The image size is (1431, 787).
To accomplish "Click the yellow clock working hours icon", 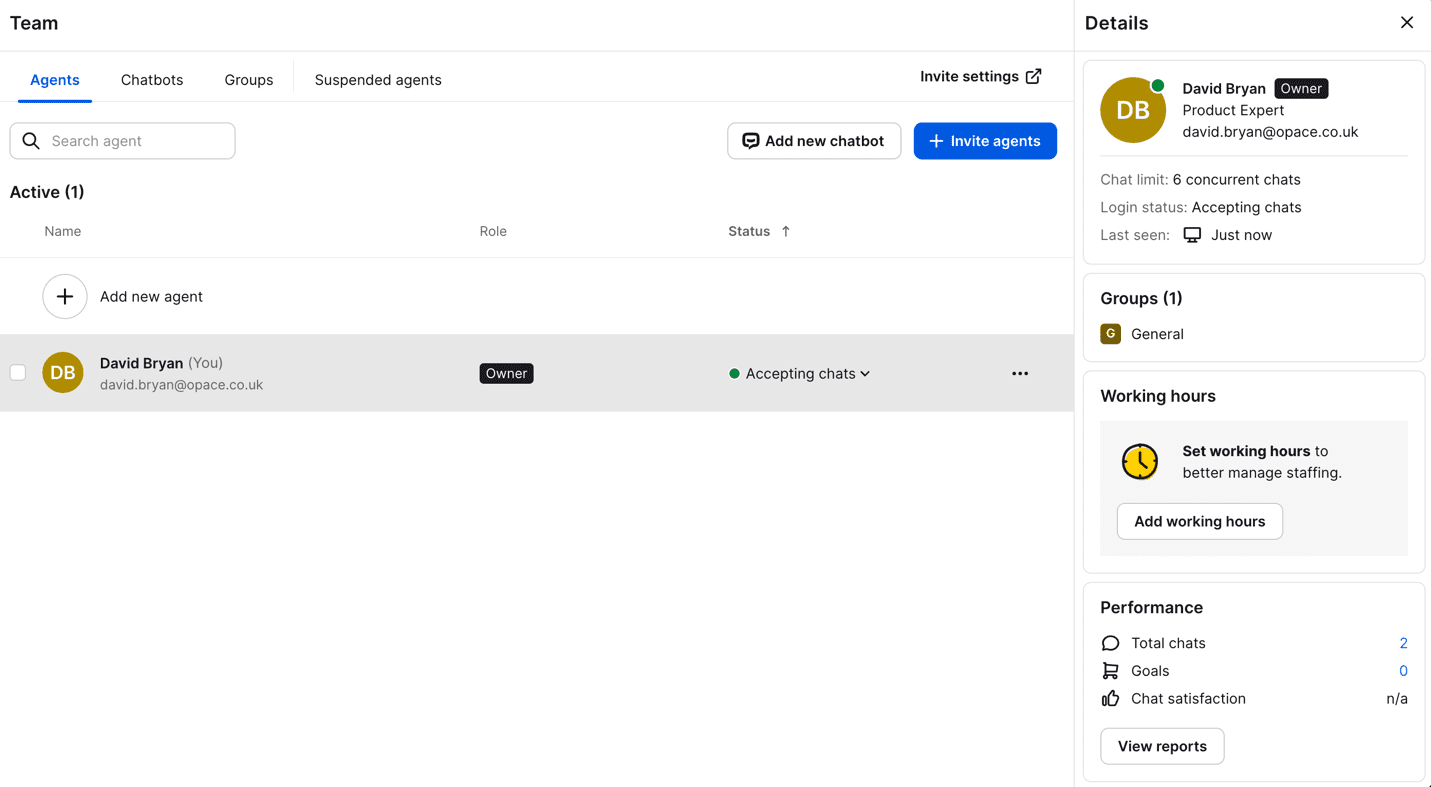I will pos(1139,462).
